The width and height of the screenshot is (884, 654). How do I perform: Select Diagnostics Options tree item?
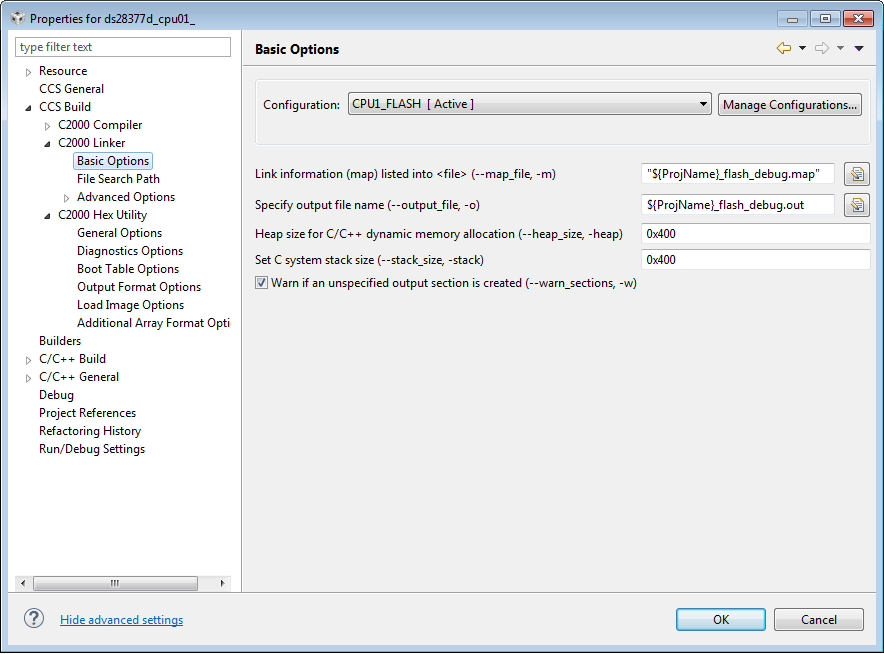click(130, 251)
